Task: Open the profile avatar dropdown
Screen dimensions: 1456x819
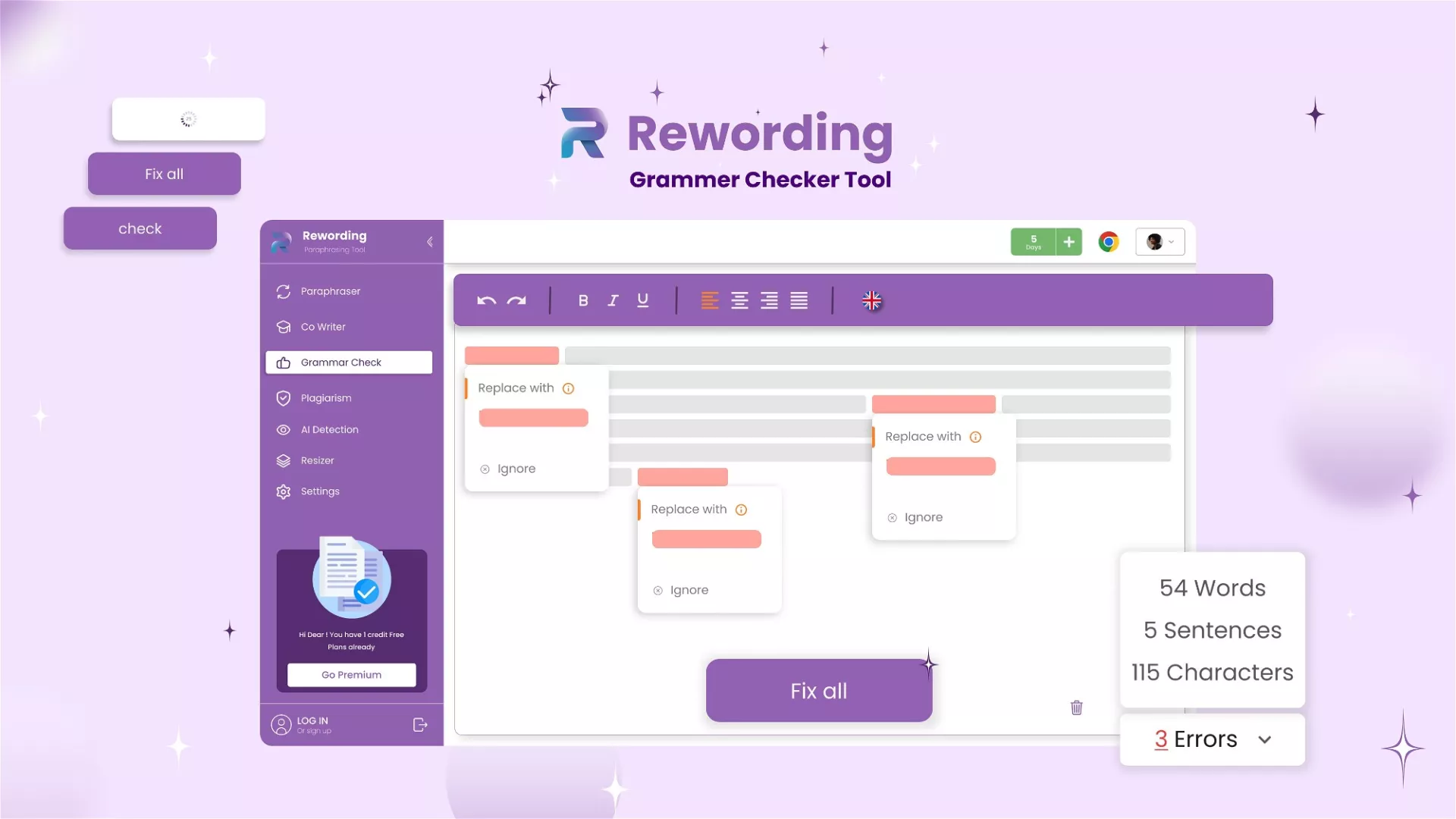Action: (1159, 242)
